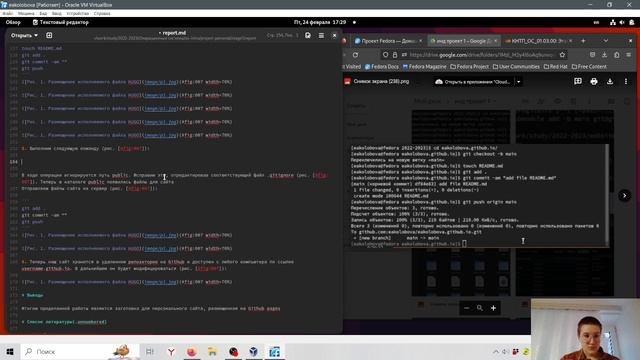This screenshot has width=640, height=360.
Task: Open 'Red Hat' bookmarks folder
Action: click(556, 67)
